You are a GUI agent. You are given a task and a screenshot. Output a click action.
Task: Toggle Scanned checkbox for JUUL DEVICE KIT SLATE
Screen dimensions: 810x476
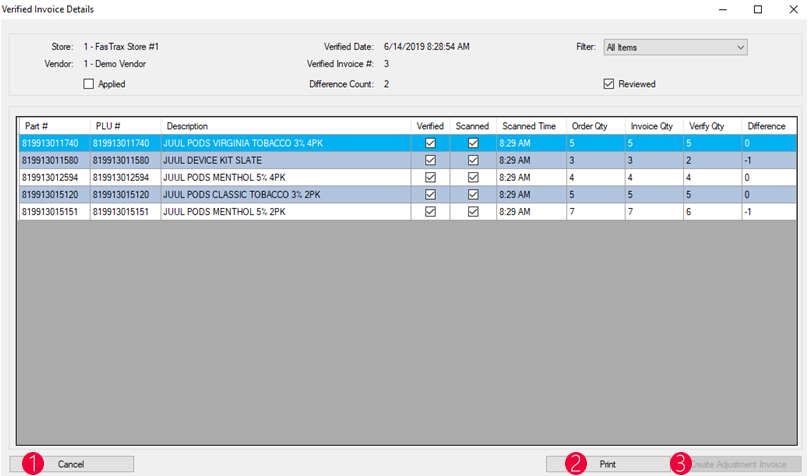473,160
